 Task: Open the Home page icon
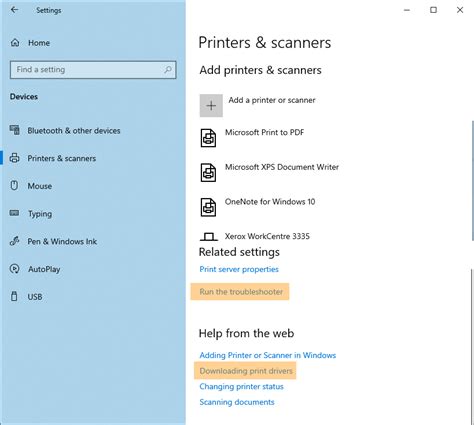(15, 43)
